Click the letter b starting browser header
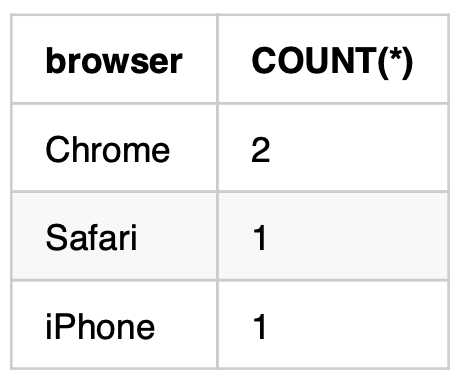Image resolution: width=464 pixels, height=384 pixels. pos(55,60)
